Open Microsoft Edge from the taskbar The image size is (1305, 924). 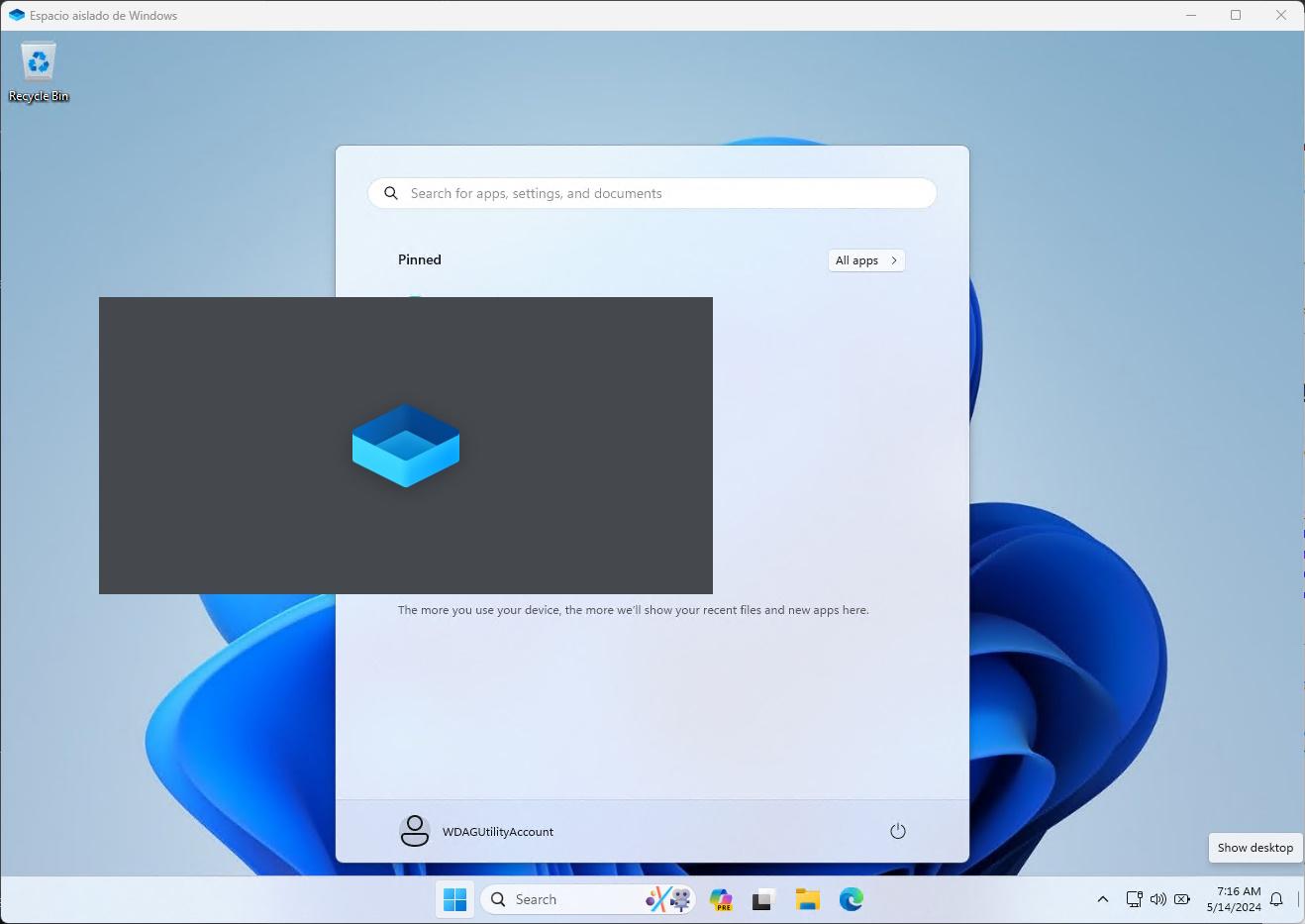pyautogui.click(x=851, y=899)
